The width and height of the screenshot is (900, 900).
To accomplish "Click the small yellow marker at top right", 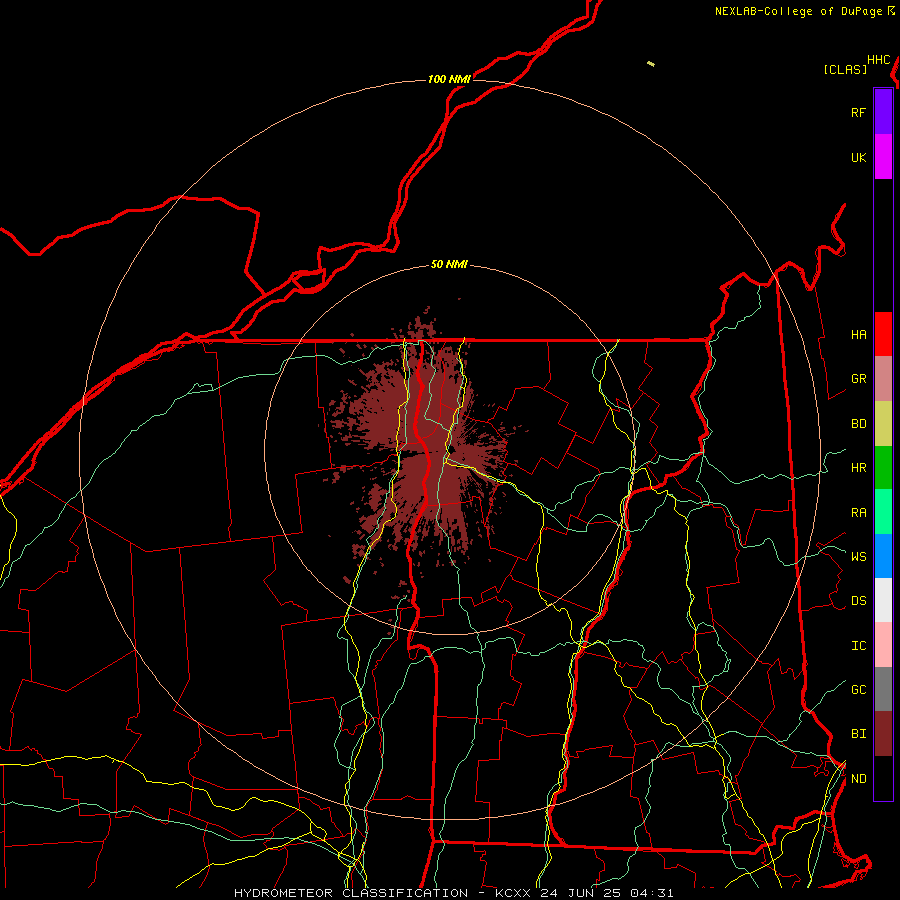I will pyautogui.click(x=651, y=64).
